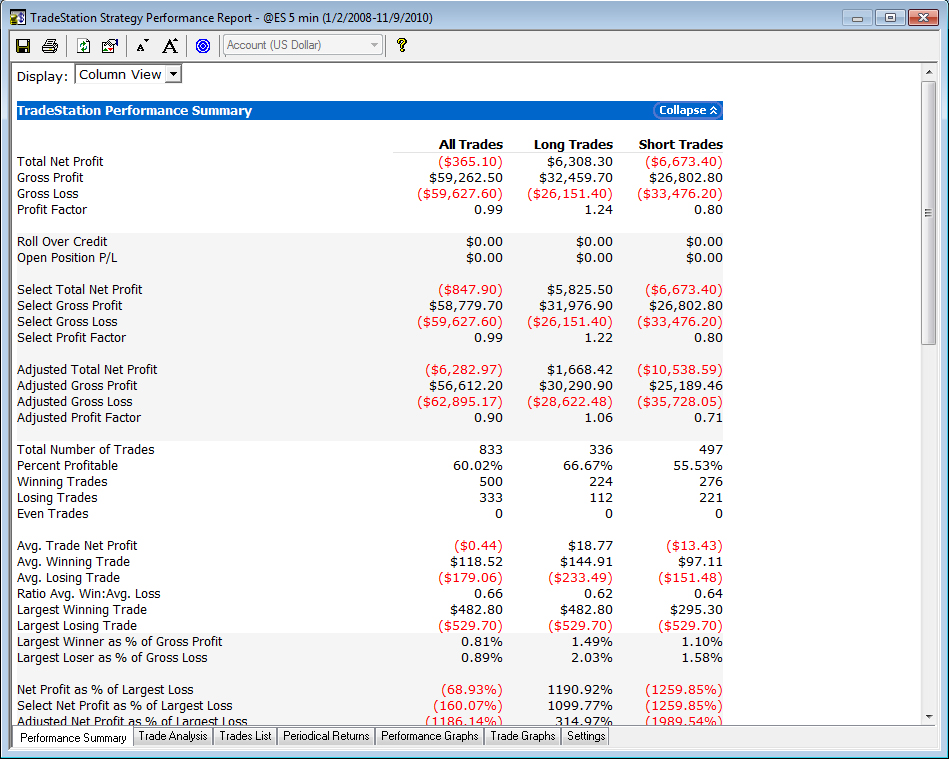Viewport: 949px width, 759px height.
Task: Expand the Column View display dropdown
Action: tap(128, 74)
